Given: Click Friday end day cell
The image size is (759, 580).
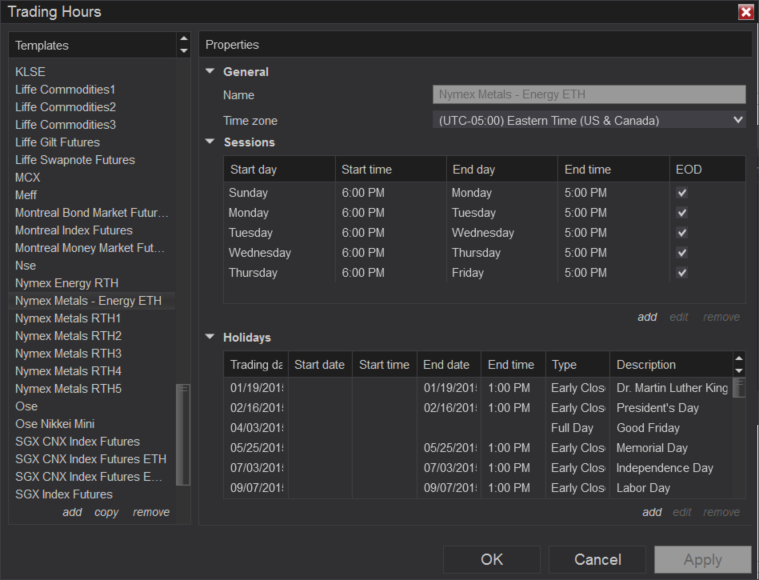Looking at the screenshot, I should tap(468, 273).
